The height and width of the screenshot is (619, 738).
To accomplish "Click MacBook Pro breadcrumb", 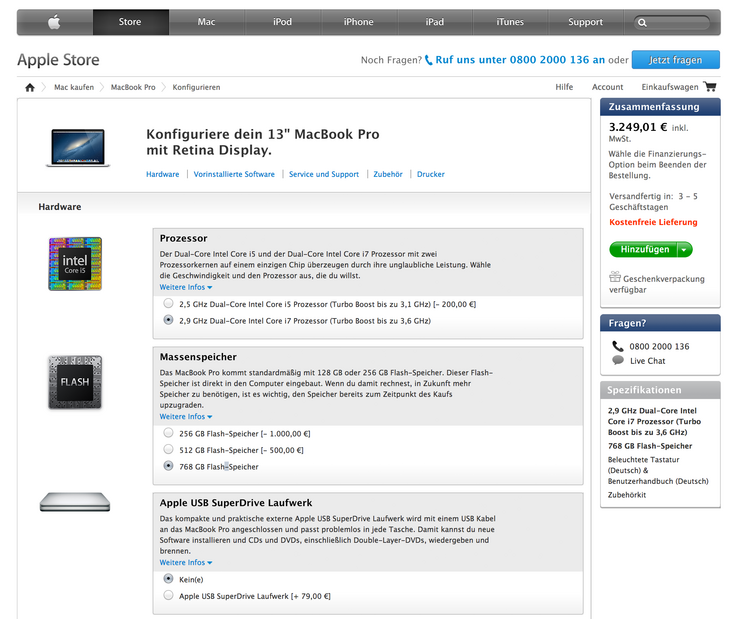I will [x=133, y=87].
